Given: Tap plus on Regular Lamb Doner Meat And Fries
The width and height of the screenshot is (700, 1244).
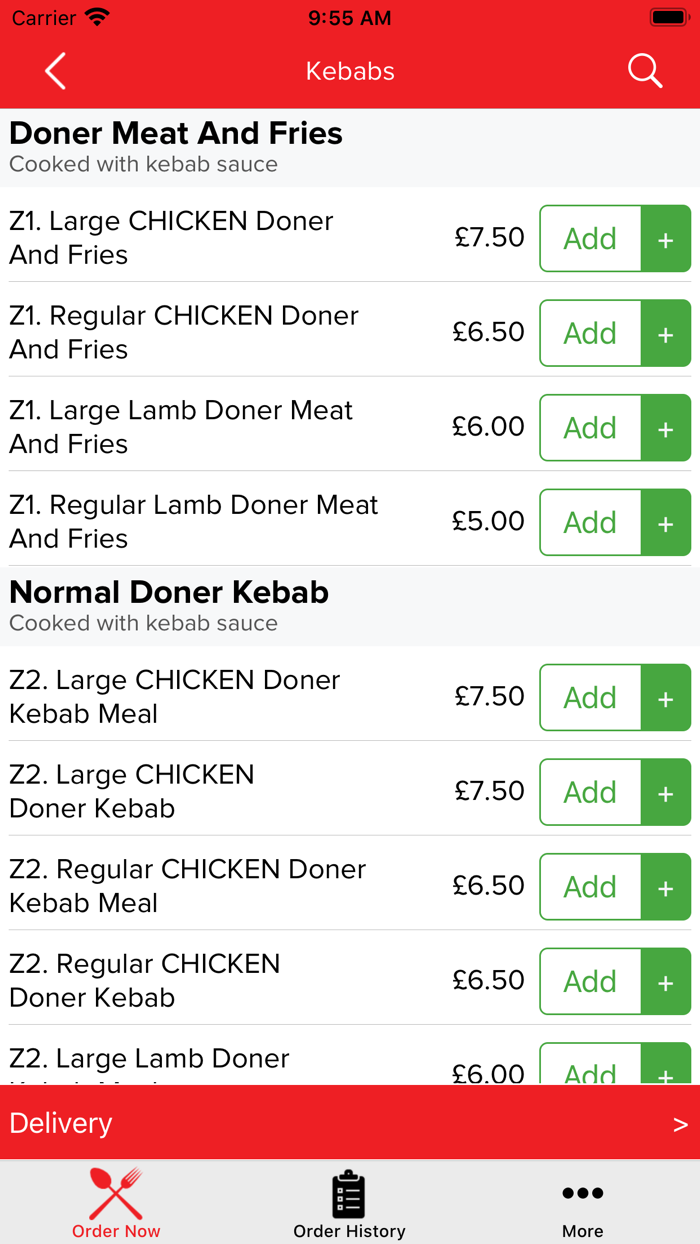Looking at the screenshot, I should 666,522.
